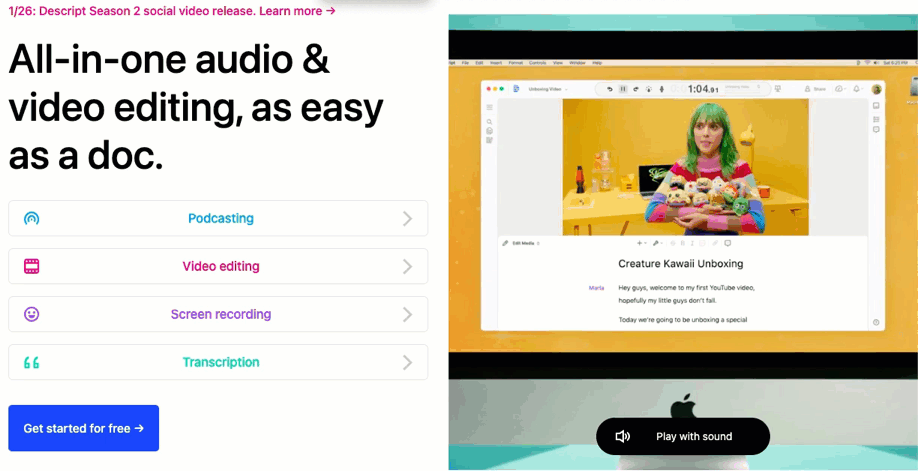Image resolution: width=918 pixels, height=471 pixels.
Task: Click the purple Screen recording smiley icon
Action: [x=32, y=315]
